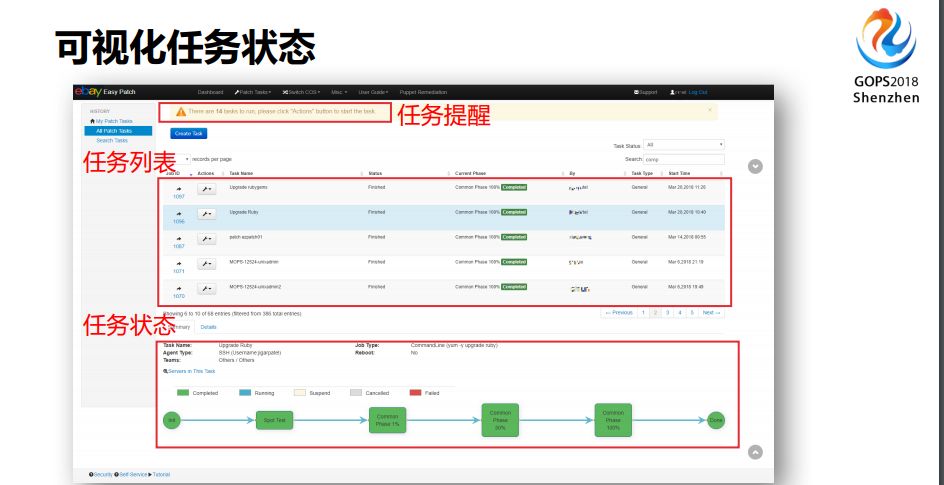
Task: Select the 'Upgrade Ruby' task name
Action: coord(244,212)
